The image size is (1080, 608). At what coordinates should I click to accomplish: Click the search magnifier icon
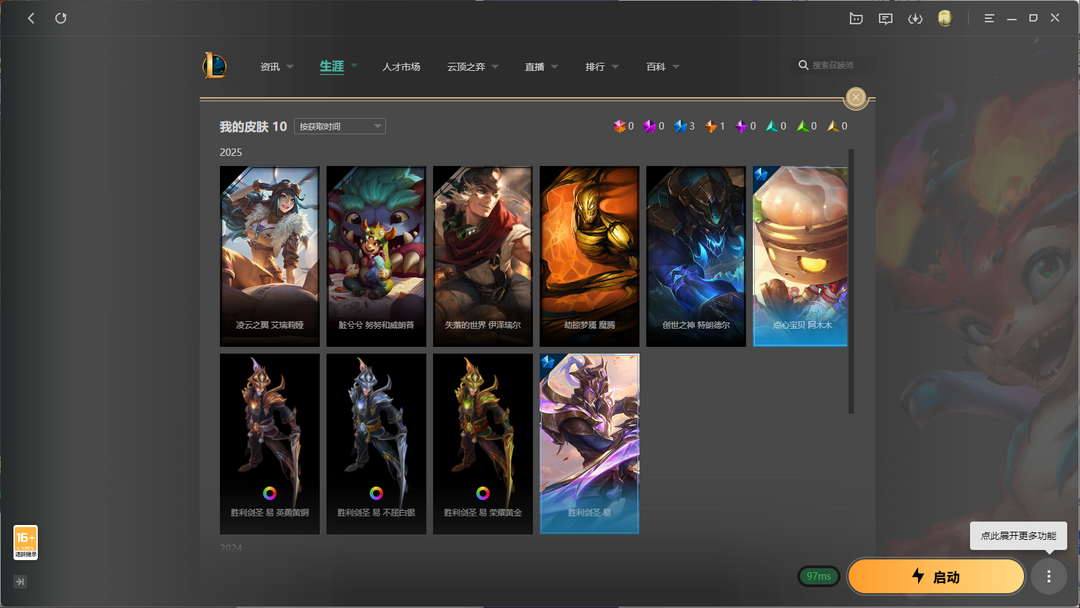(803, 65)
